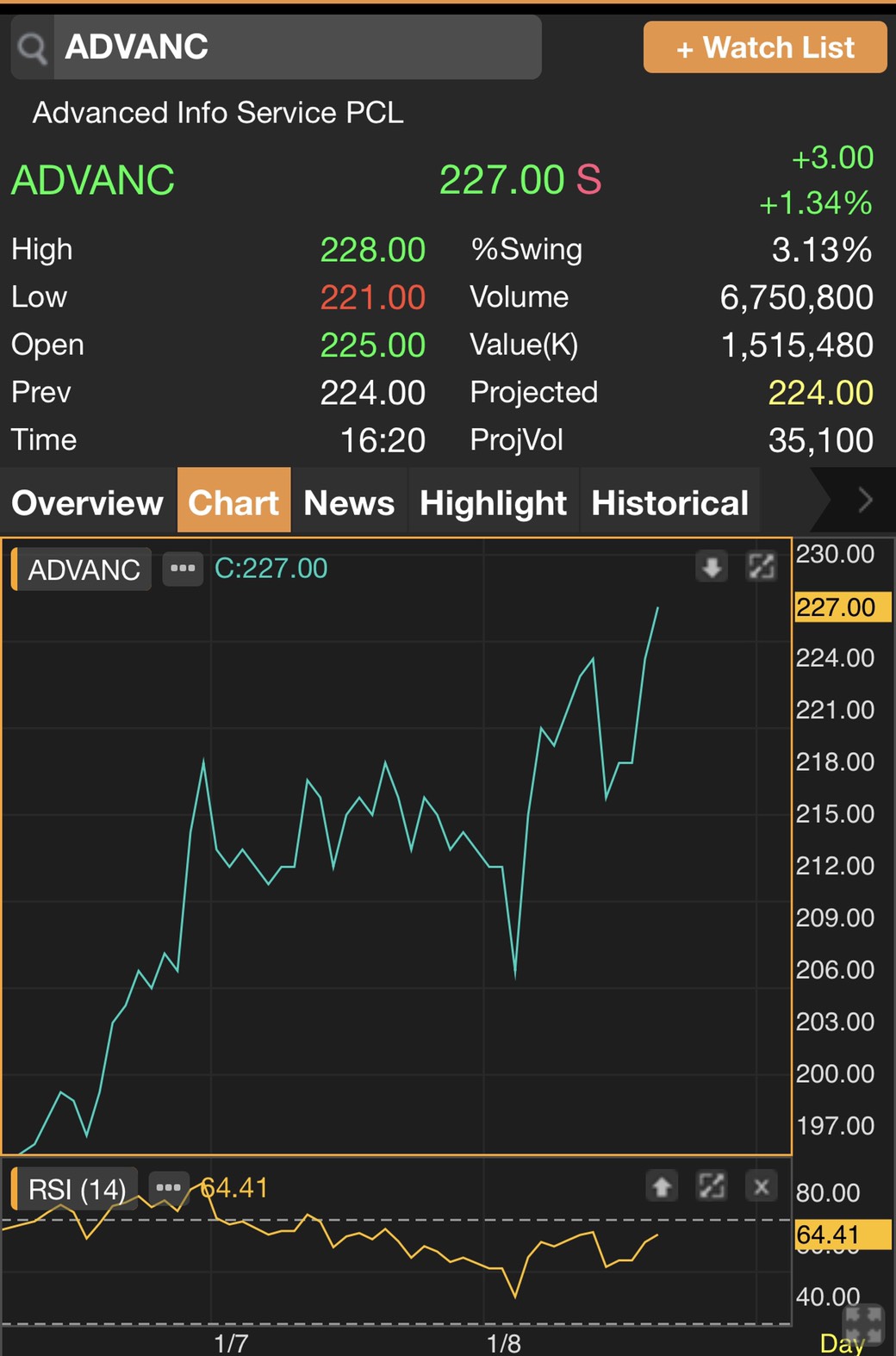Click the High value 228.00

372,251
